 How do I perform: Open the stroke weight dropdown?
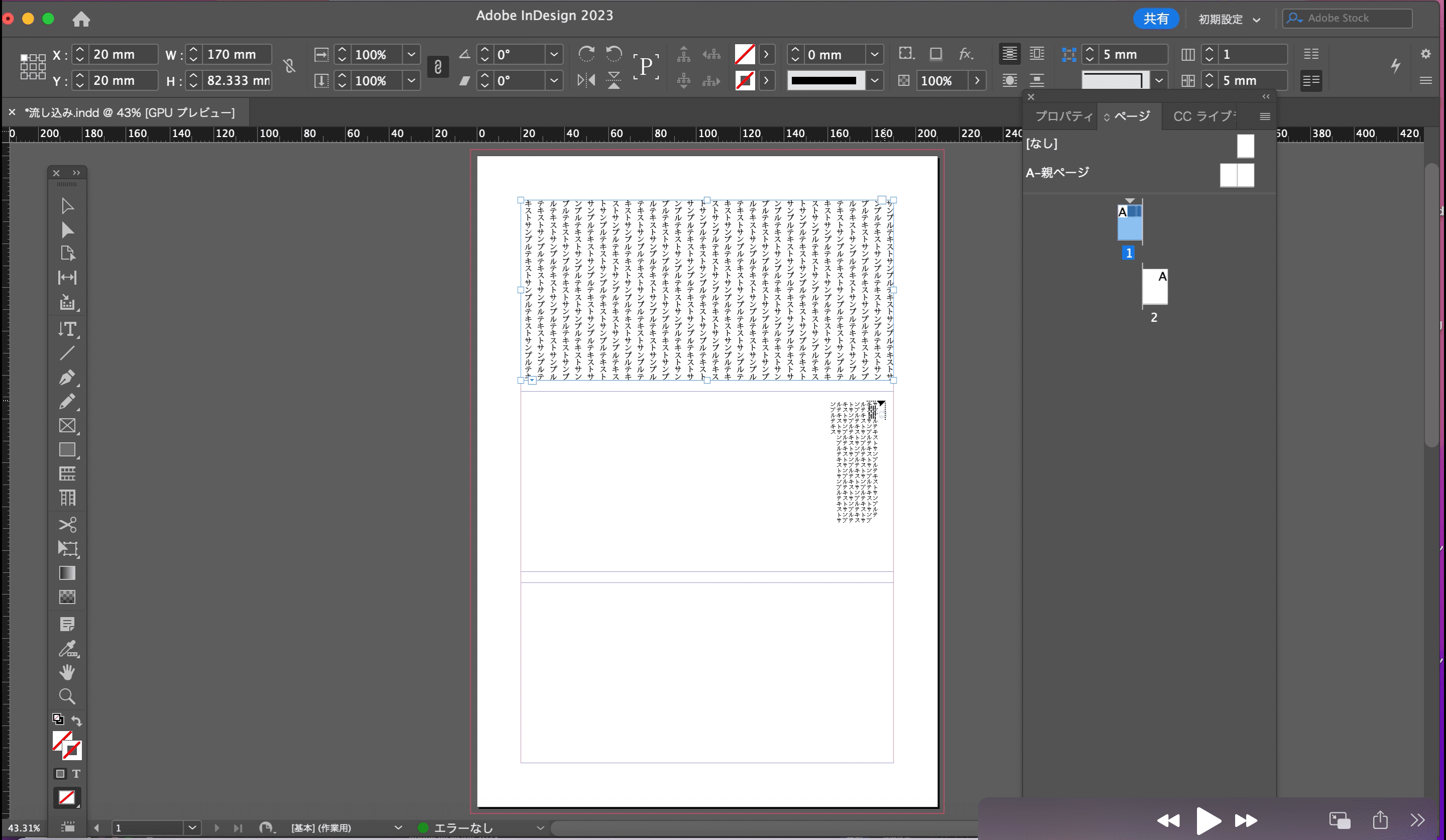(x=874, y=55)
